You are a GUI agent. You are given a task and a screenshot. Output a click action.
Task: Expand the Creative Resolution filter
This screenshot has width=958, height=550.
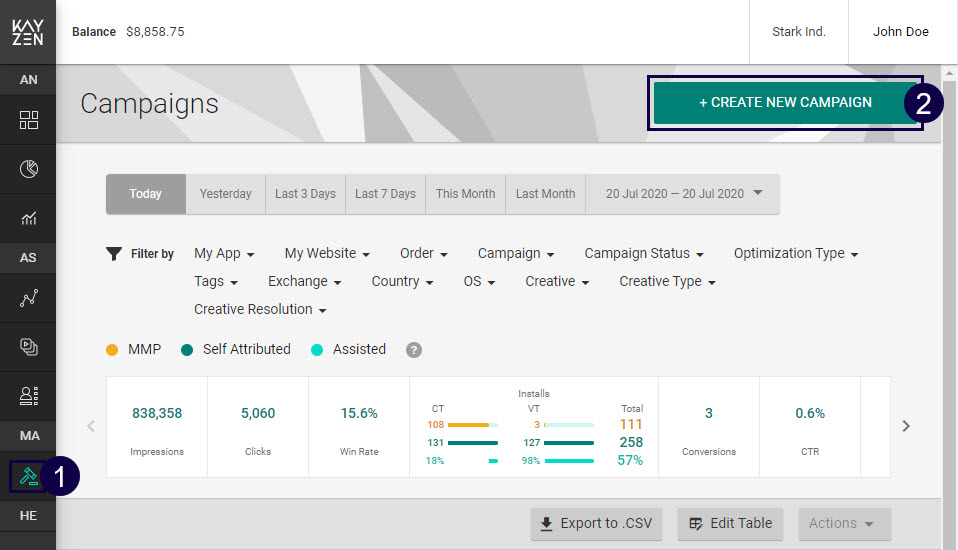[260, 310]
